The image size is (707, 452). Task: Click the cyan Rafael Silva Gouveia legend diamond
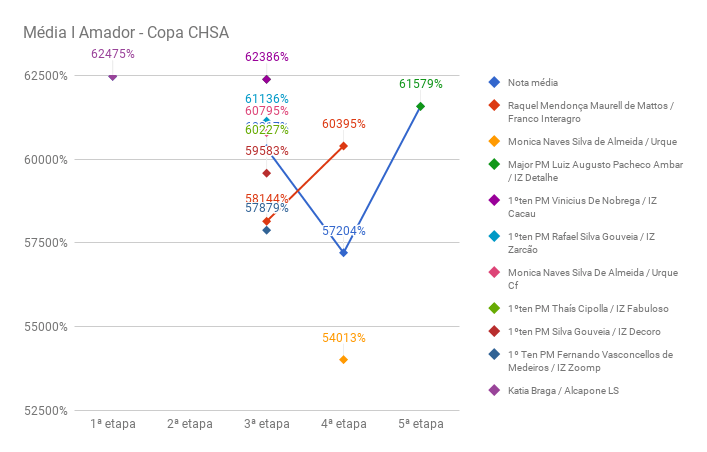click(494, 237)
